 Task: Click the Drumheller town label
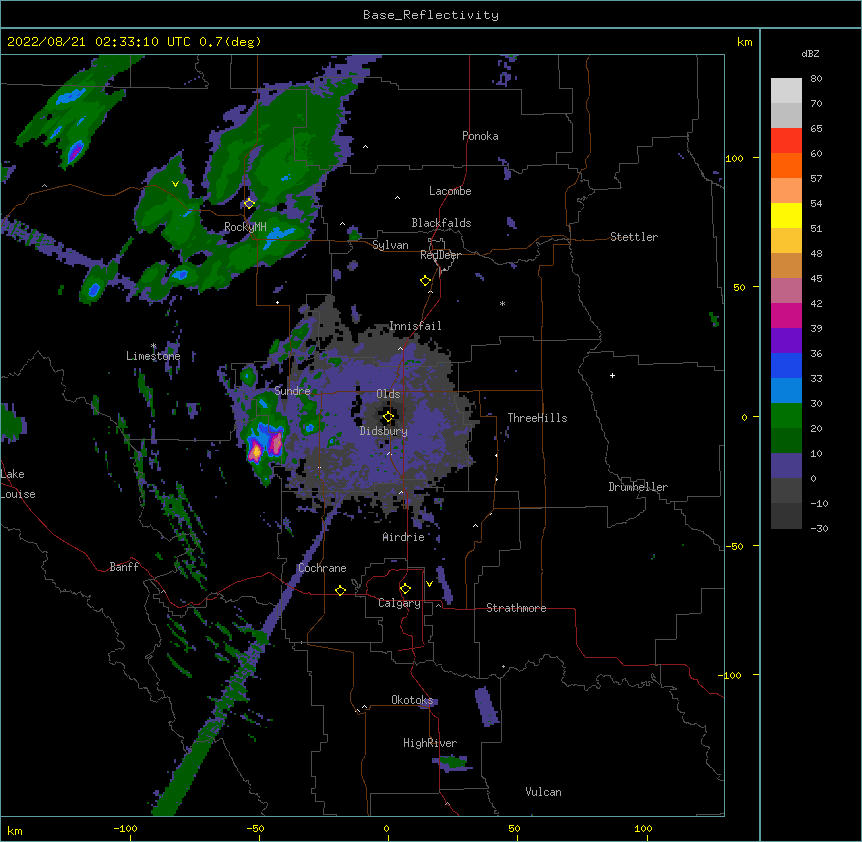coord(638,487)
